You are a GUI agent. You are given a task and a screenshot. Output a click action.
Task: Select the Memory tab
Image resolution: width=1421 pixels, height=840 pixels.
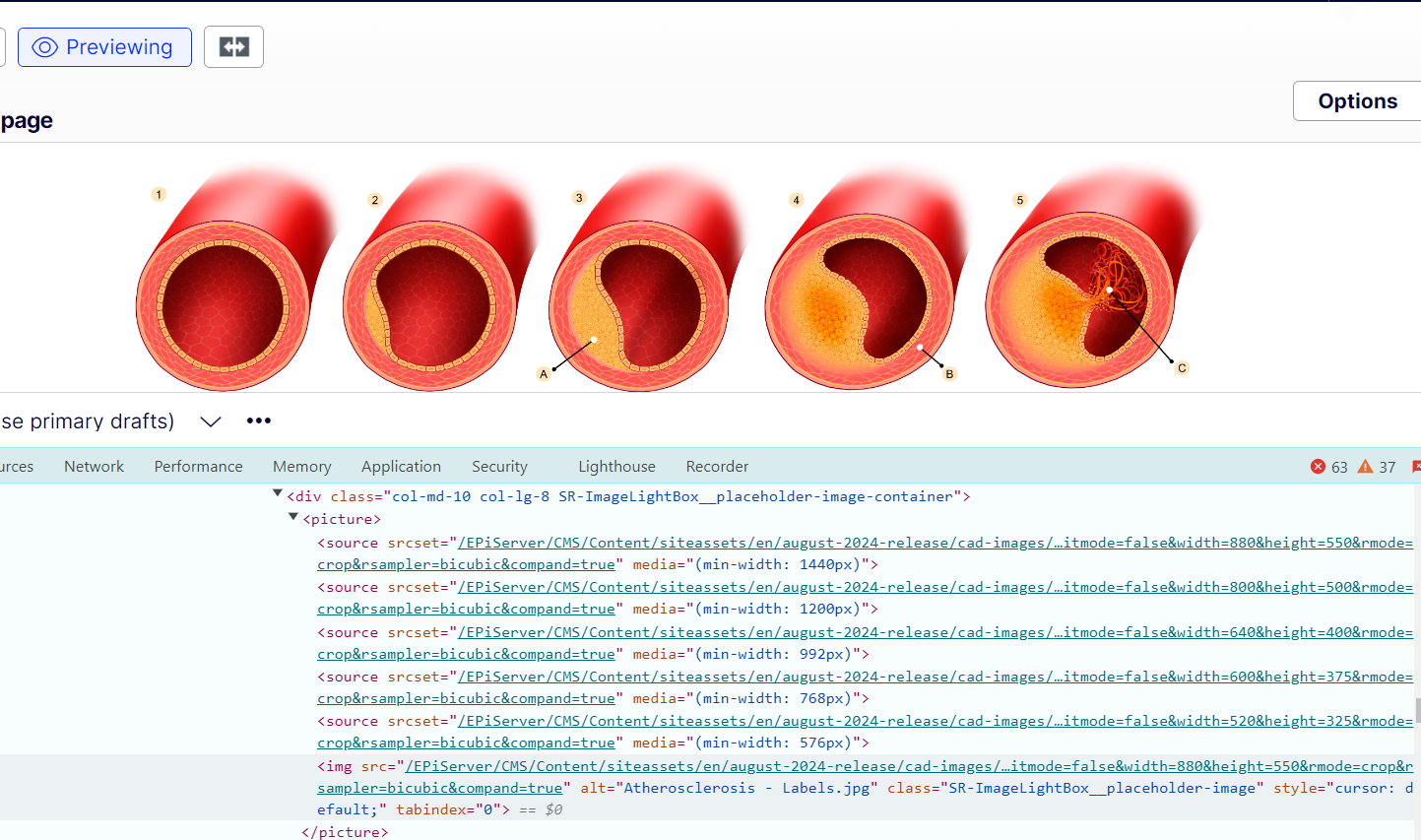pos(301,467)
